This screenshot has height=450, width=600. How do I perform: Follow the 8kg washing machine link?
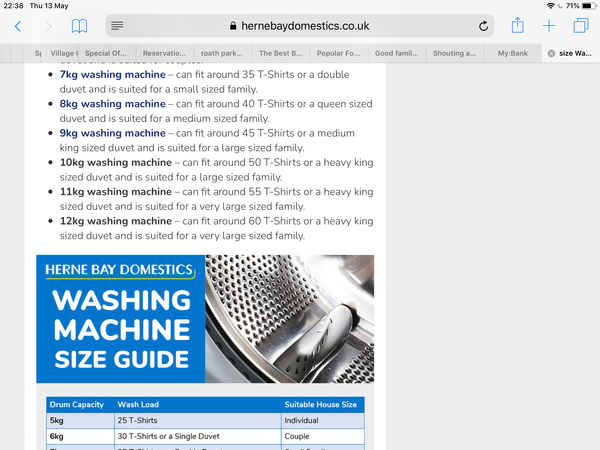112,104
